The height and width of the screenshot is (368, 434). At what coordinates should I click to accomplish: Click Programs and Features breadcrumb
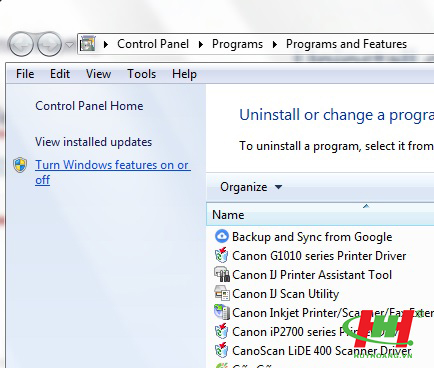pos(346,44)
